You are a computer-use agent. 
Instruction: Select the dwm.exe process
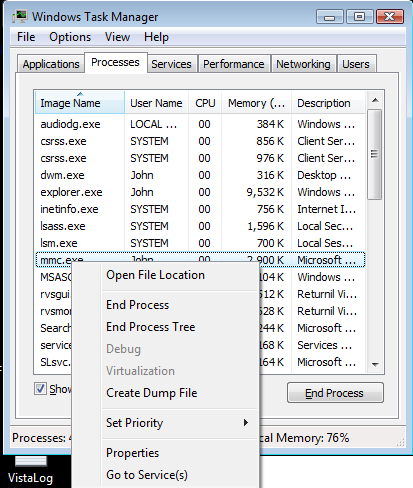coord(200,175)
